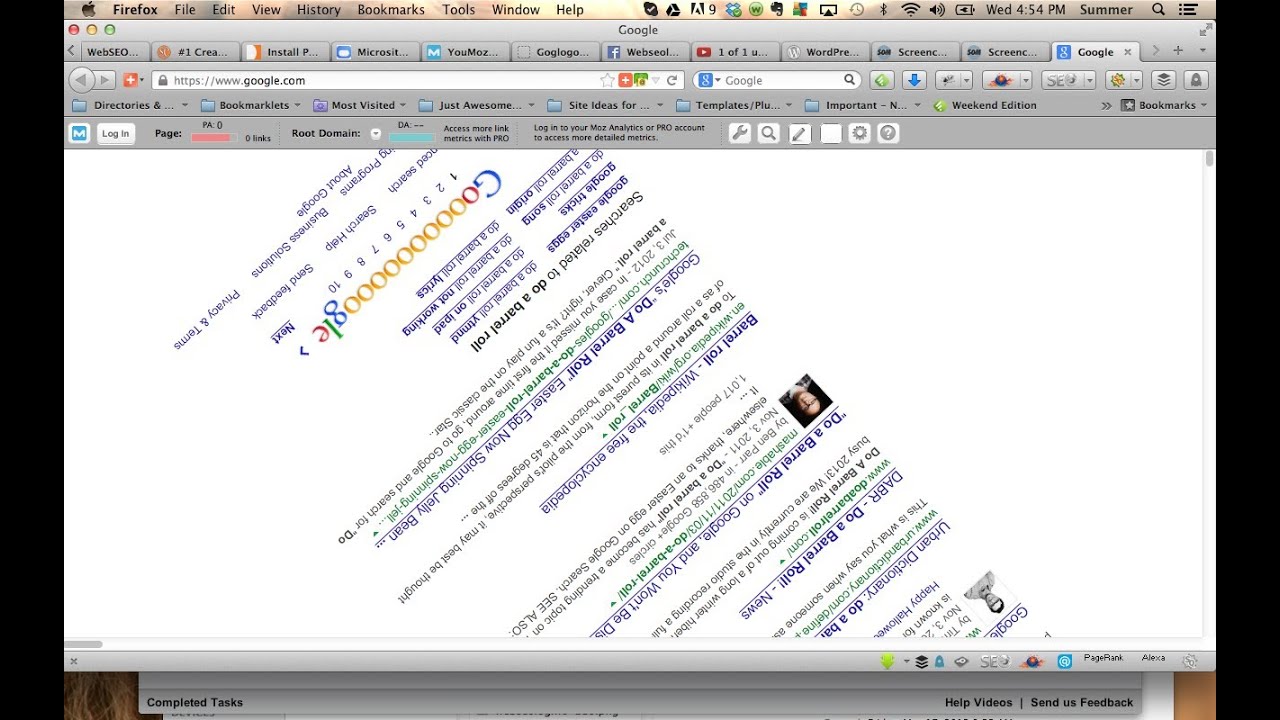Open a new tab with plus button
The height and width of the screenshot is (720, 1280).
[x=1178, y=51]
